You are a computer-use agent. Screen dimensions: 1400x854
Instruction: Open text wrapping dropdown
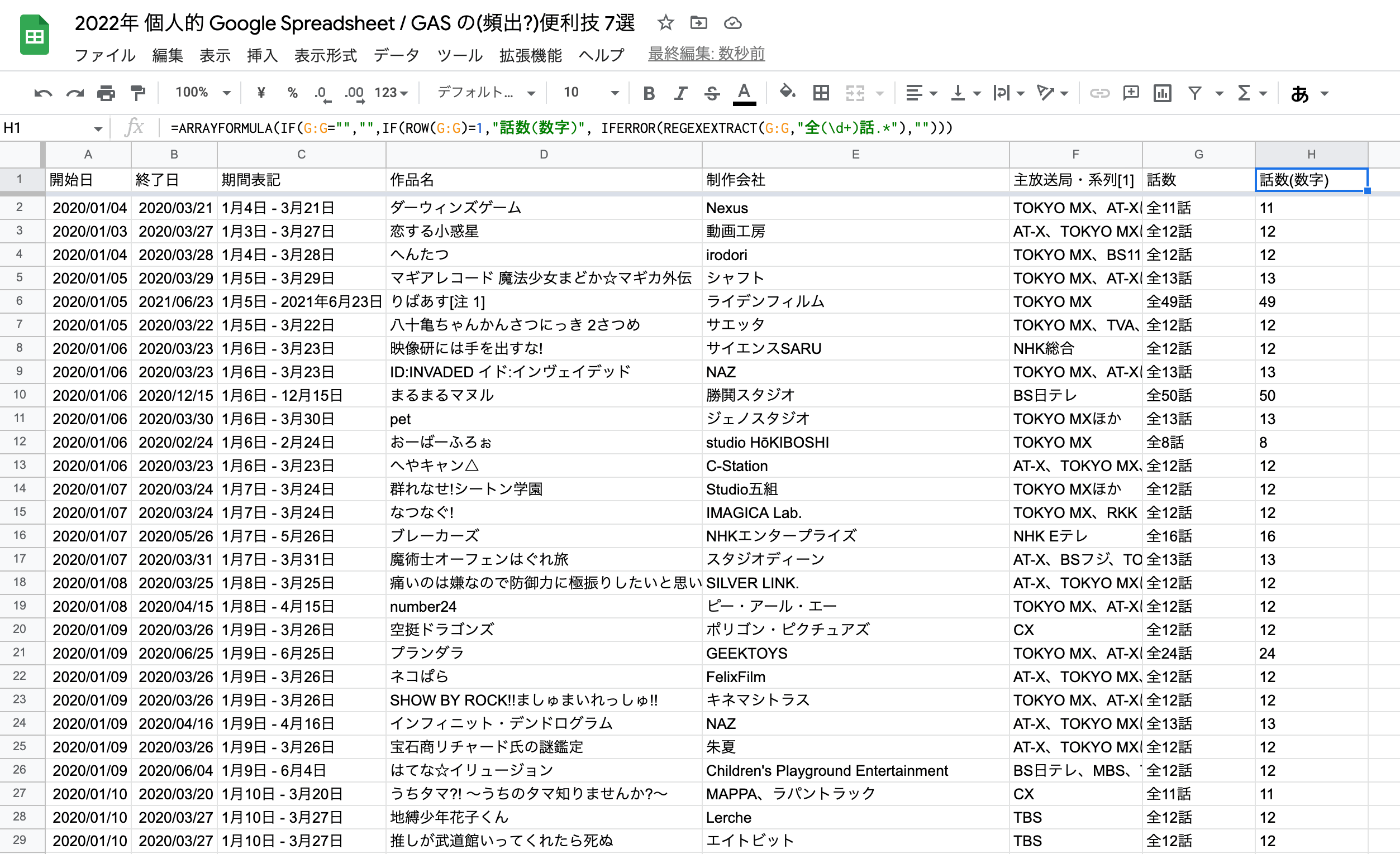tap(1008, 93)
